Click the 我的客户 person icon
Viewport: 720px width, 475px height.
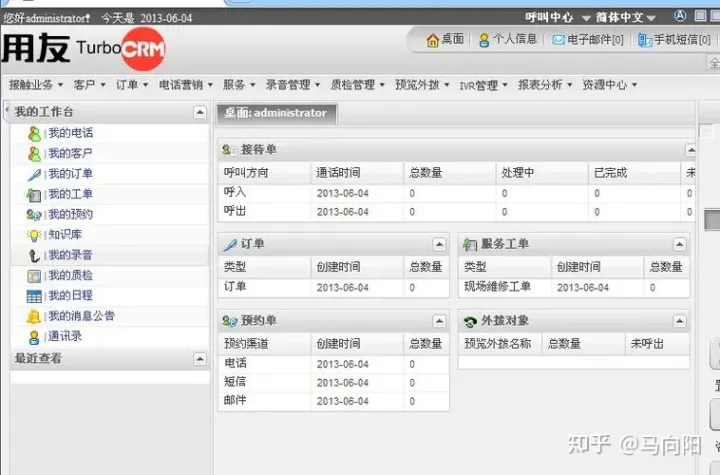(34, 154)
